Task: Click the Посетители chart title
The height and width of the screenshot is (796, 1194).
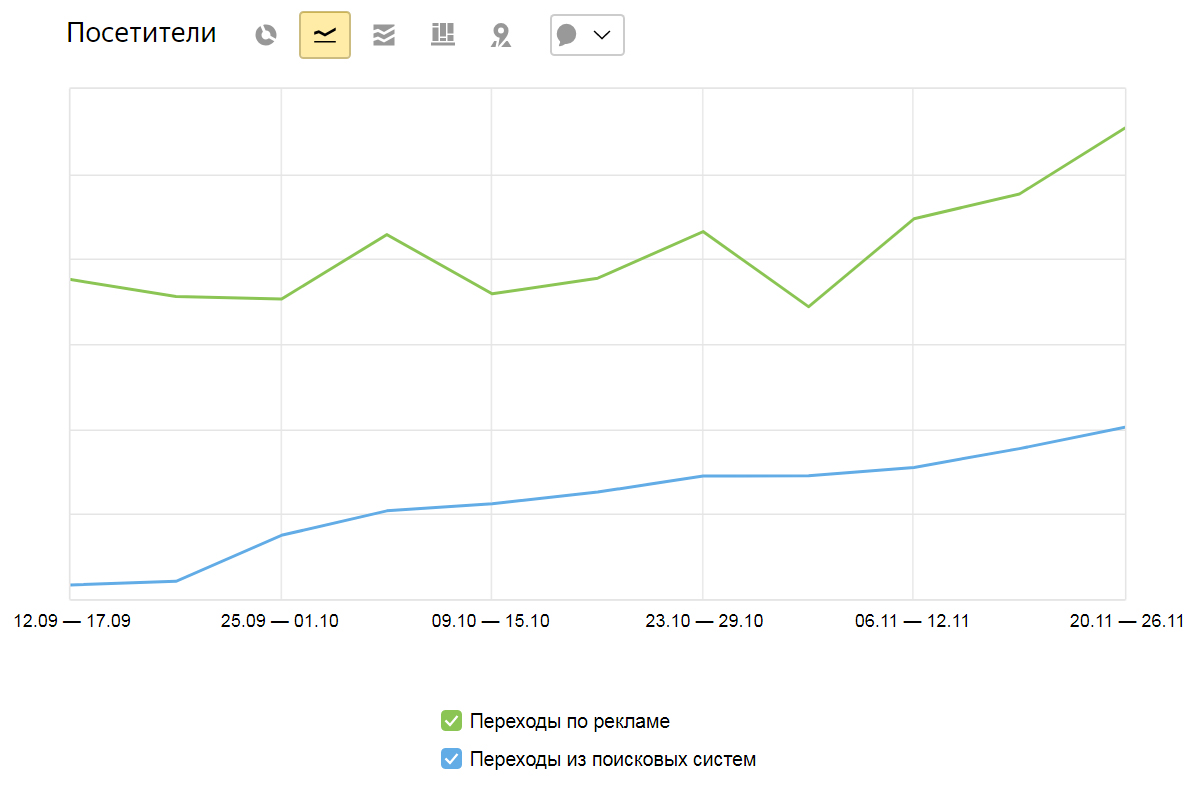Action: point(142,33)
